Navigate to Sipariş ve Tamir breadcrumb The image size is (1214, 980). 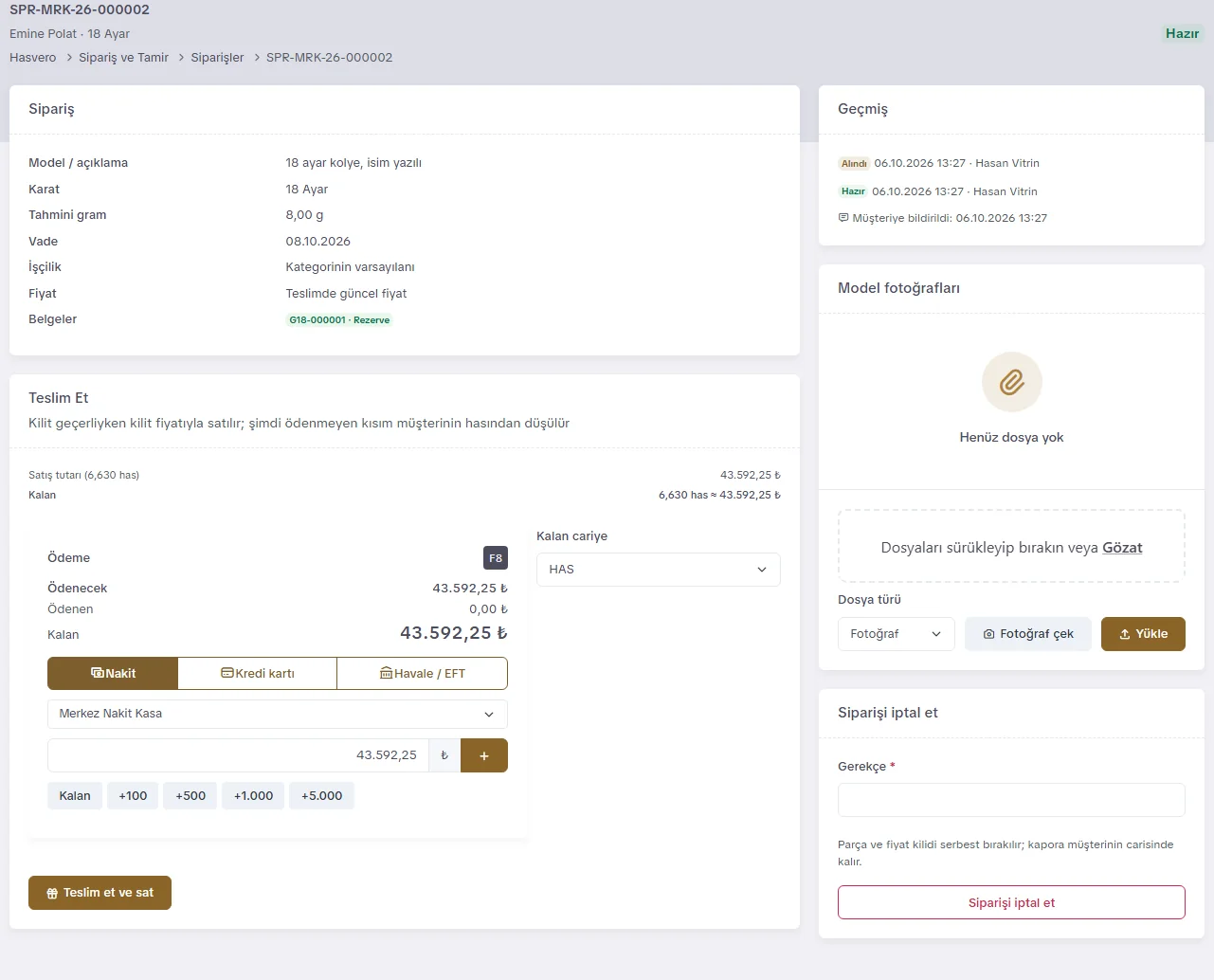click(x=123, y=58)
